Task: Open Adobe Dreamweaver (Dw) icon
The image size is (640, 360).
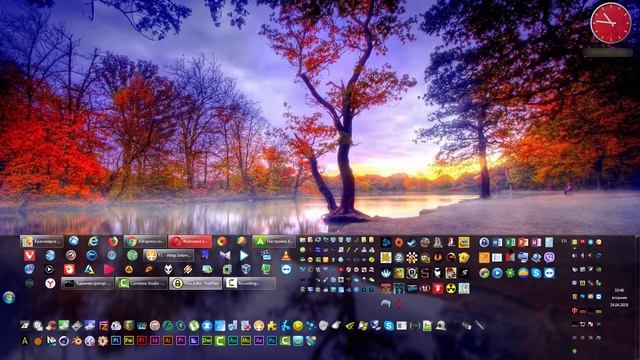Action: [207, 341]
